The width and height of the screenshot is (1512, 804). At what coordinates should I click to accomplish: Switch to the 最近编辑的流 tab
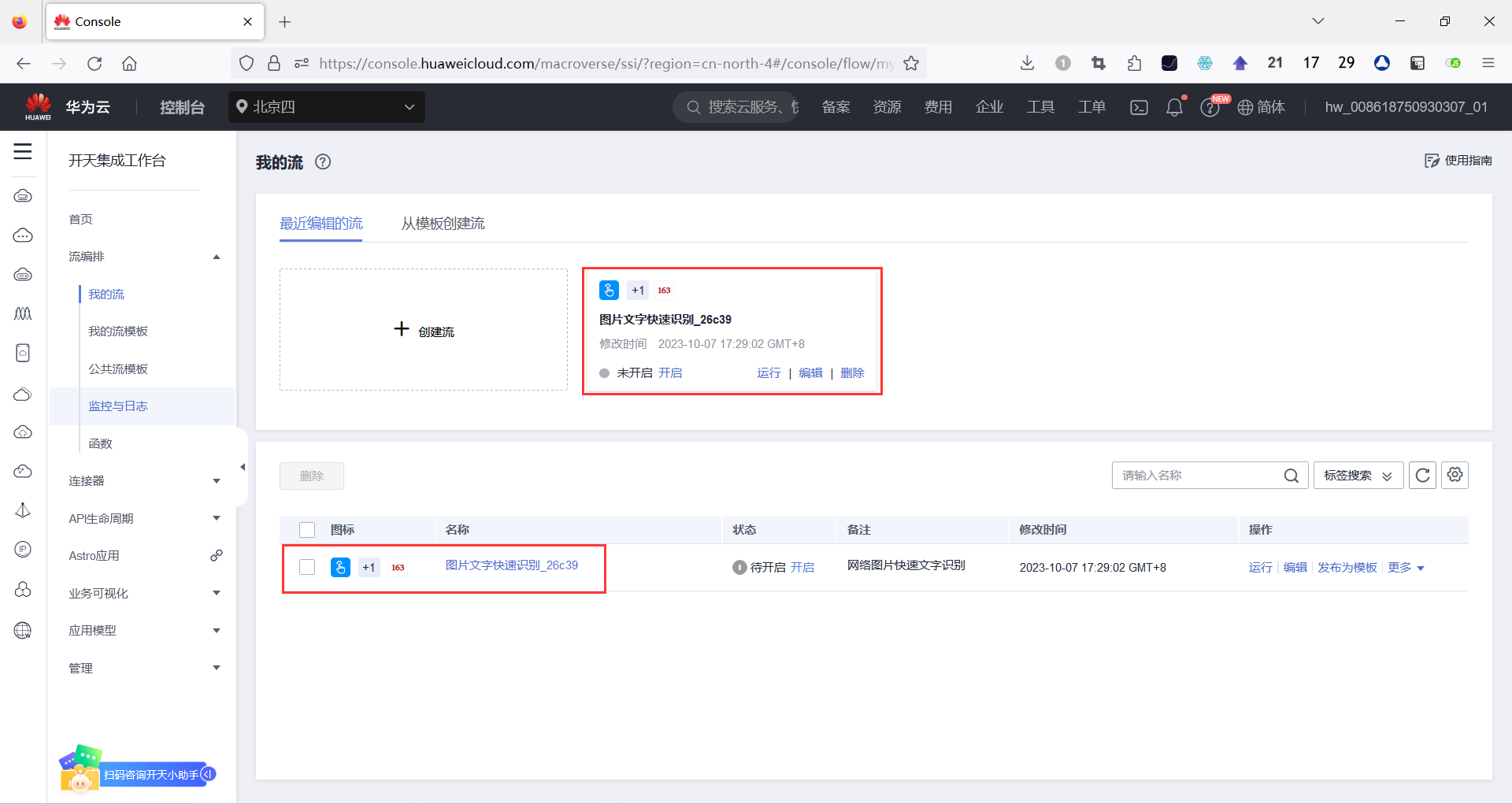click(x=321, y=224)
